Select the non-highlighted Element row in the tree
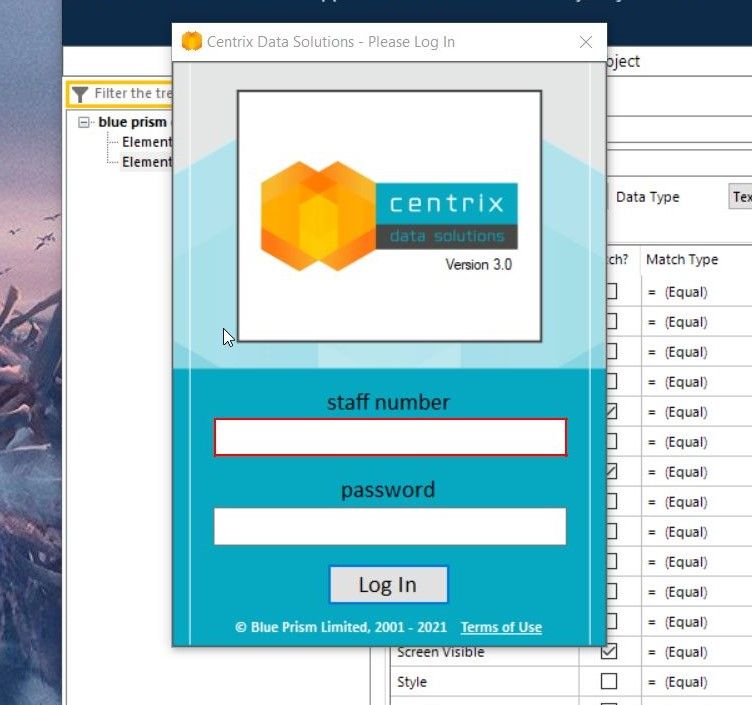The height and width of the screenshot is (705, 752). (147, 142)
